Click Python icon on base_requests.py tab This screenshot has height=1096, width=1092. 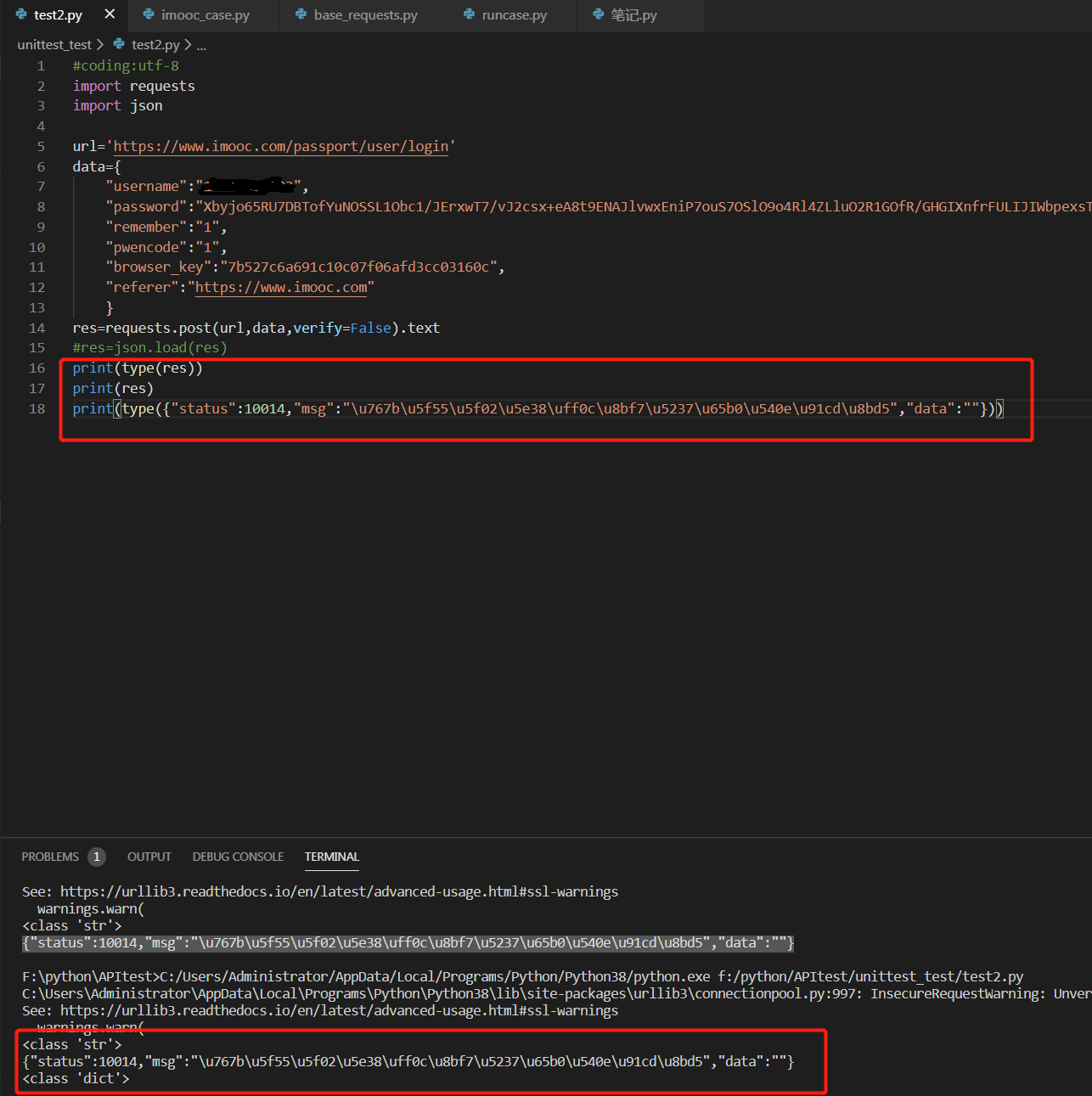301,14
